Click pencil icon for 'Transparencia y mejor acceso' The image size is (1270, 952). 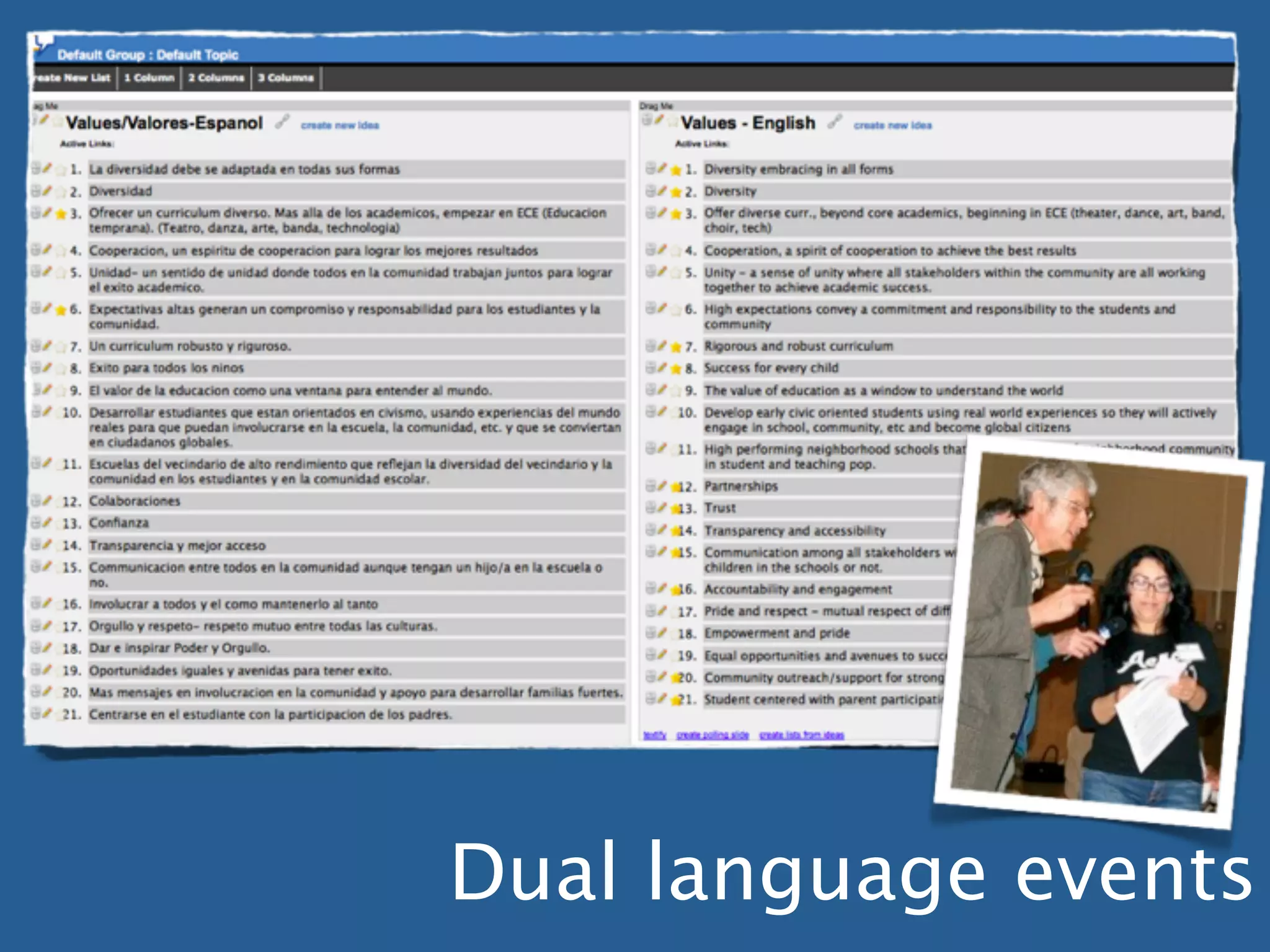pyautogui.click(x=47, y=544)
